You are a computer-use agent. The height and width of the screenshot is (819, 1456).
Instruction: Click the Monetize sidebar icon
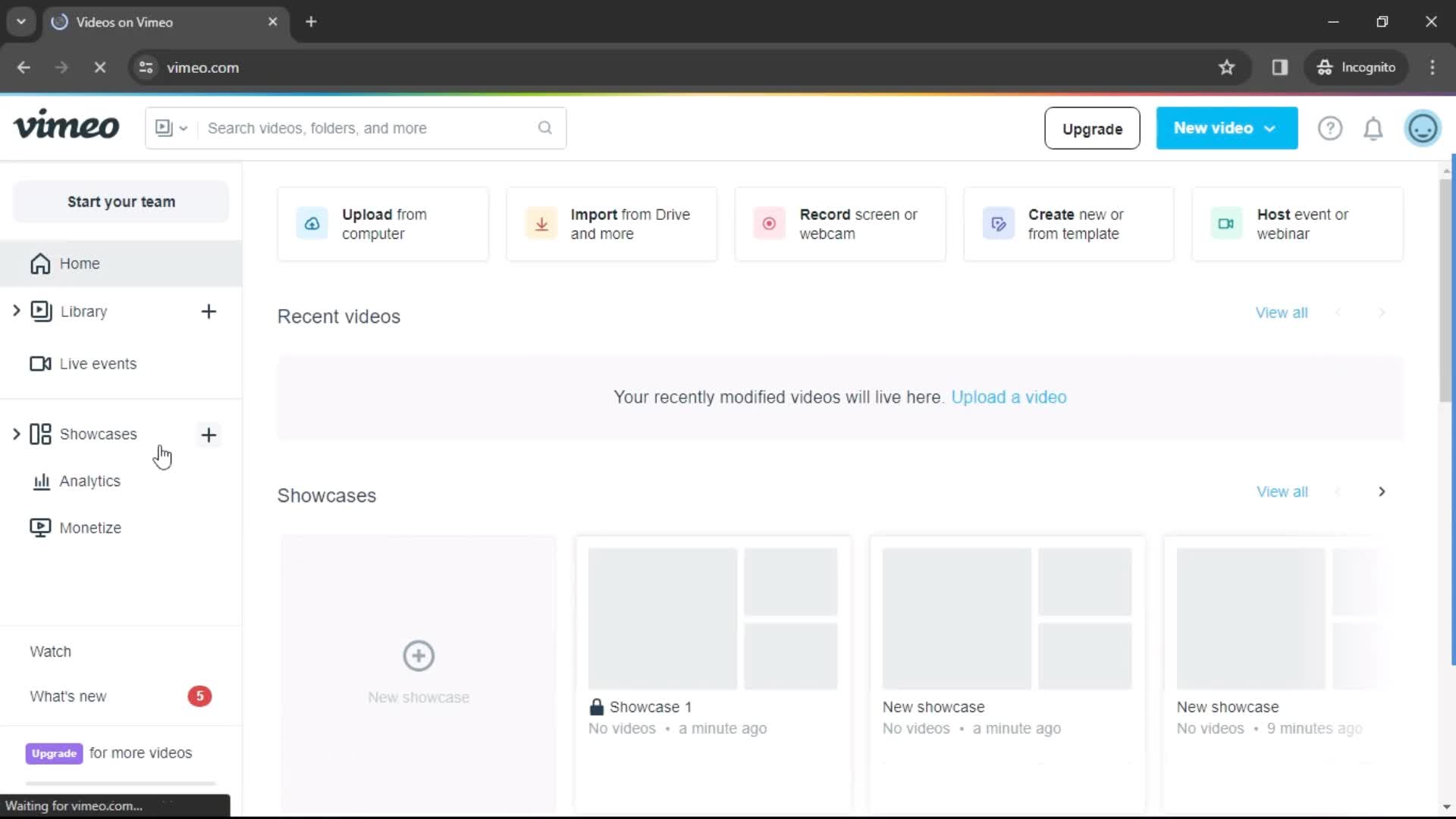tap(40, 528)
